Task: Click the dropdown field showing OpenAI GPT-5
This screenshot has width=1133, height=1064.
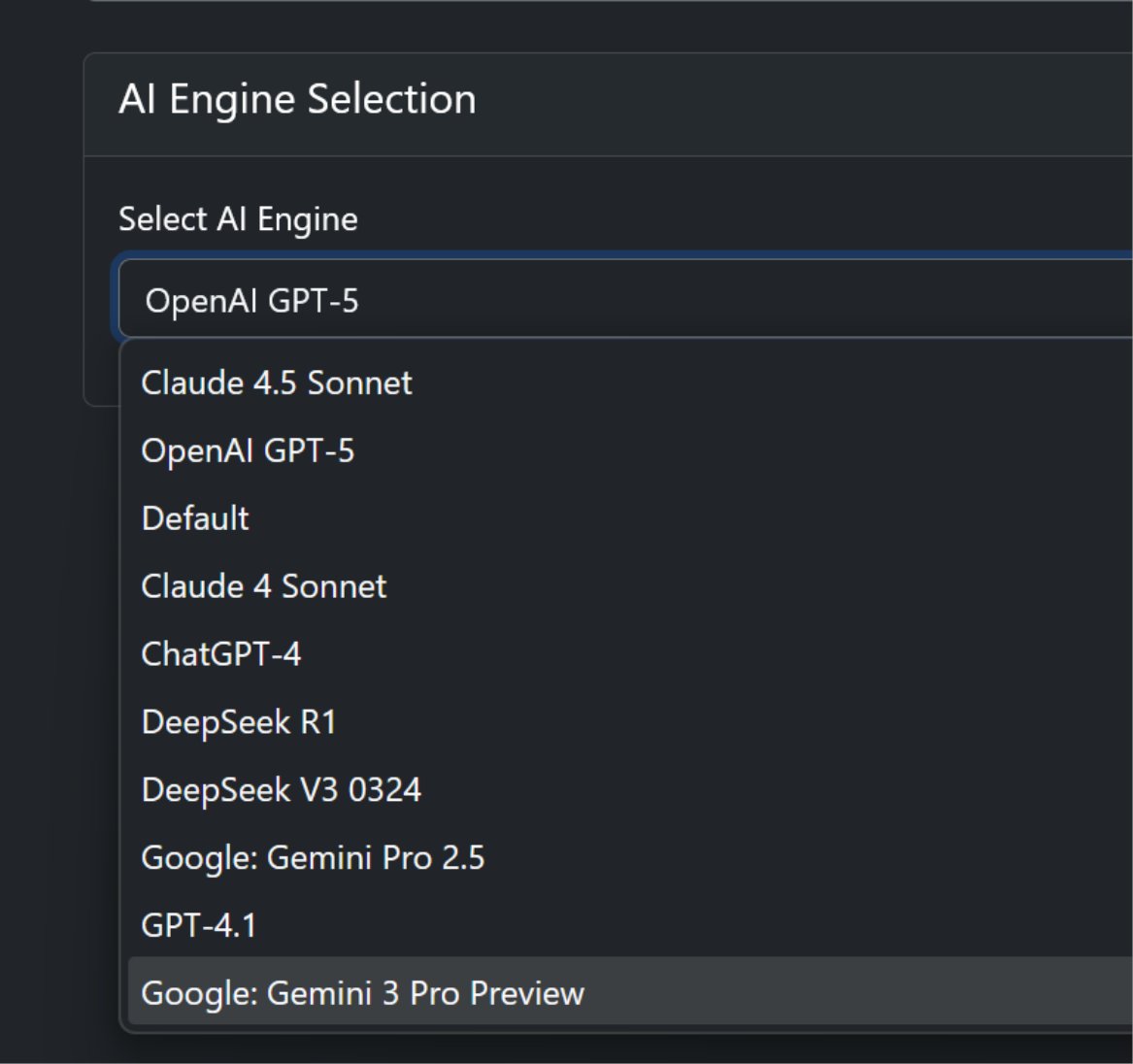Action: [621, 300]
